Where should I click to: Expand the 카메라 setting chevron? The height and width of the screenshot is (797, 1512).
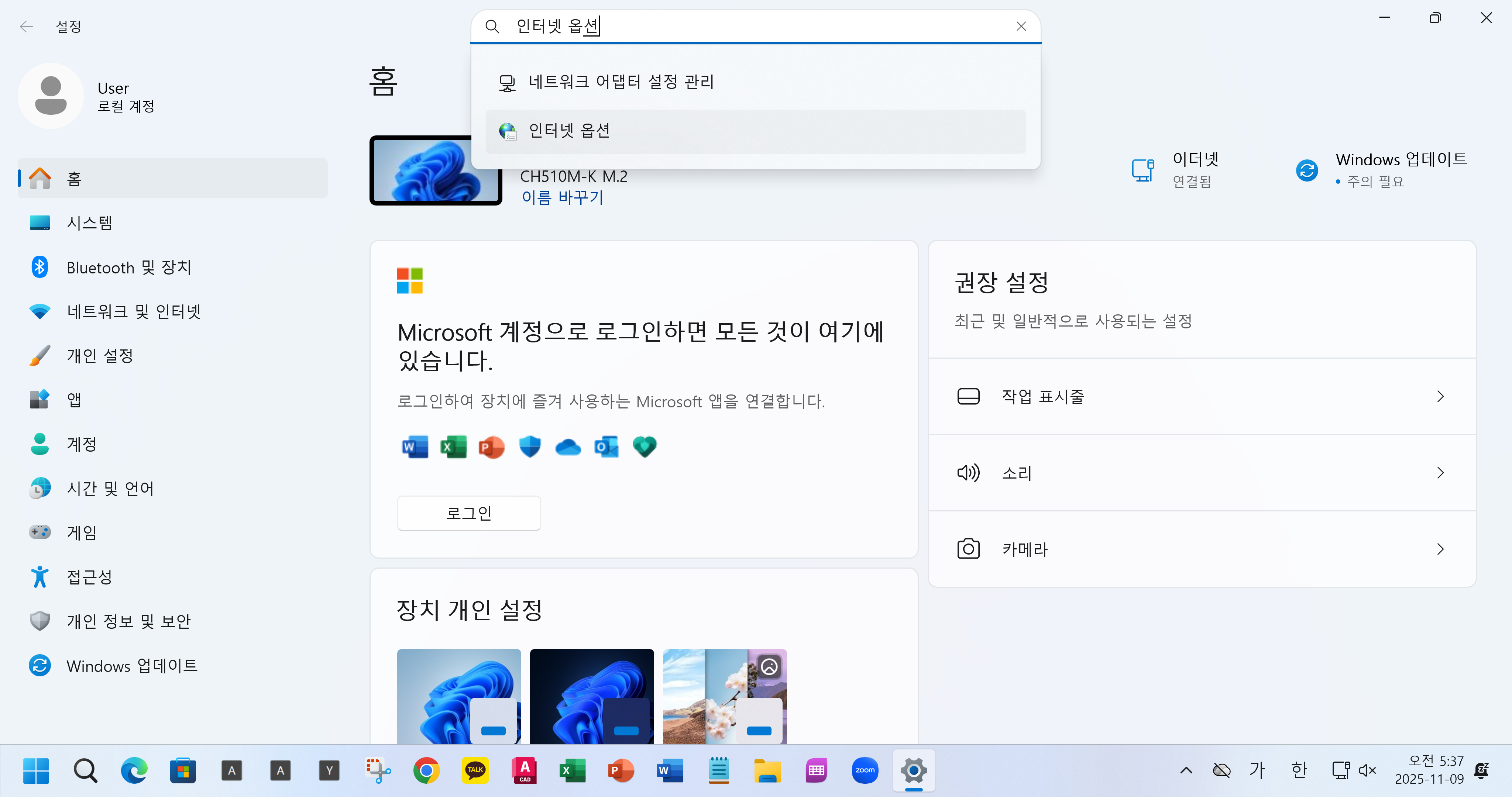(1440, 549)
